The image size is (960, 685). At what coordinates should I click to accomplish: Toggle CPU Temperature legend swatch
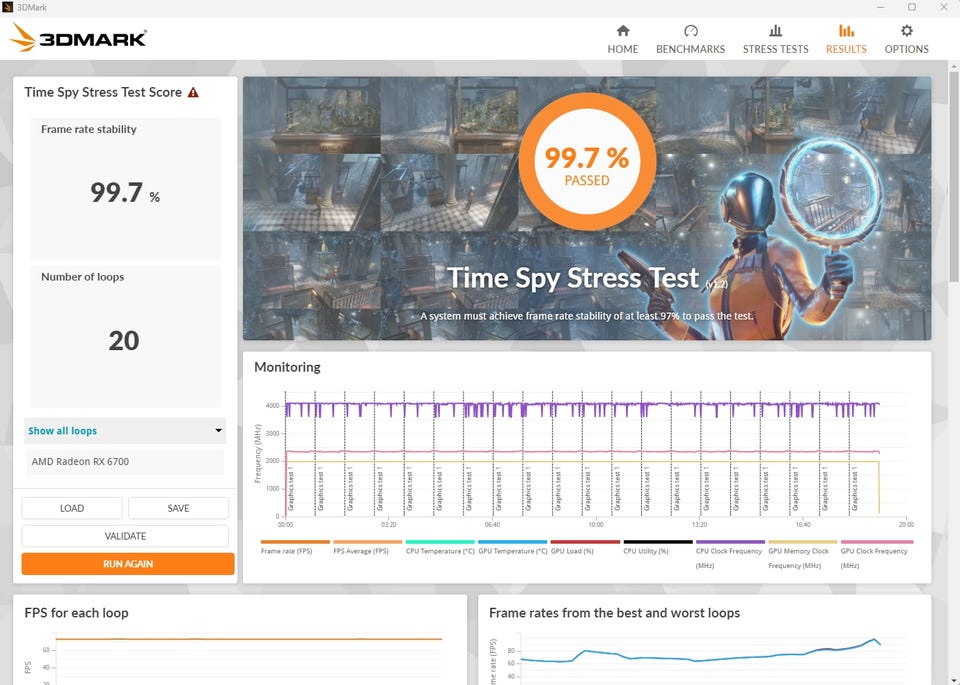pos(440,542)
